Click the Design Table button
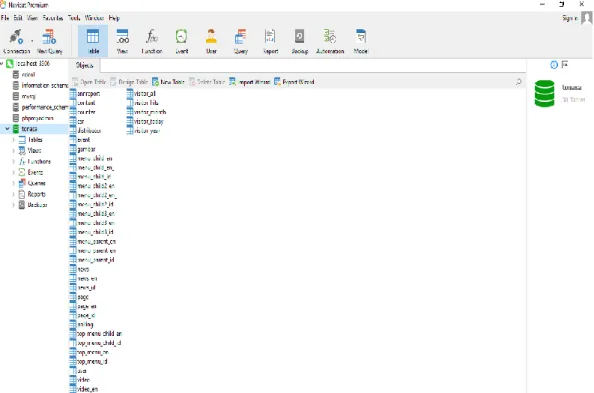 click(x=129, y=81)
